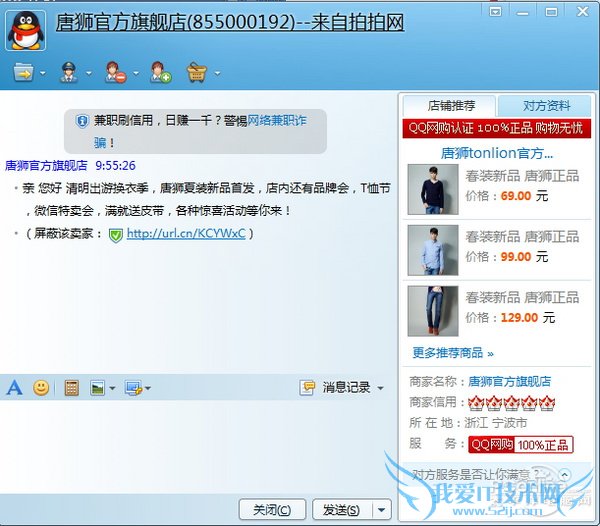Click the QQ网购 100%正品 service badge
The width and height of the screenshot is (600, 526).
pos(520,445)
